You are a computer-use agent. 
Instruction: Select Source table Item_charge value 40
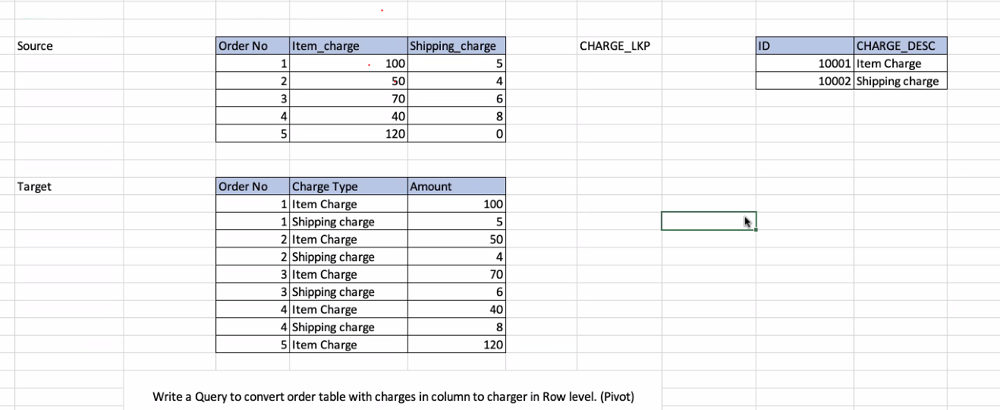coord(348,117)
